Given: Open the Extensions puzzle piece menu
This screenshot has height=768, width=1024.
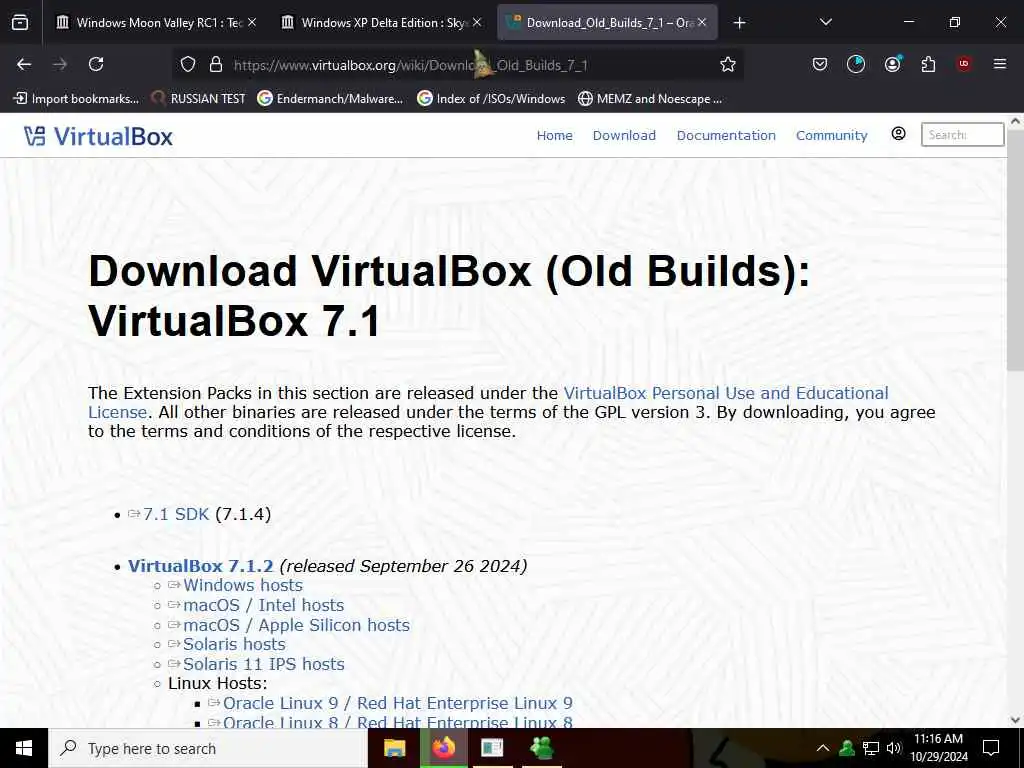Looking at the screenshot, I should click(x=928, y=64).
